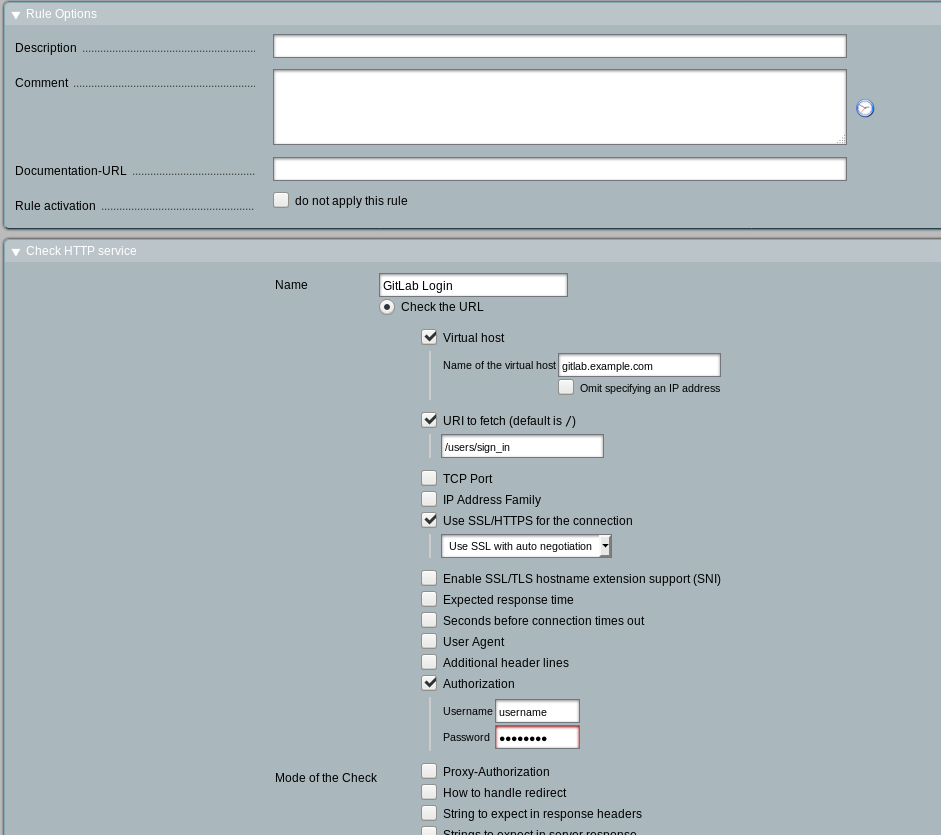Toggle SSL/TLS hostname extension support (SNI)
Screen dimensions: 941x835
429,578
